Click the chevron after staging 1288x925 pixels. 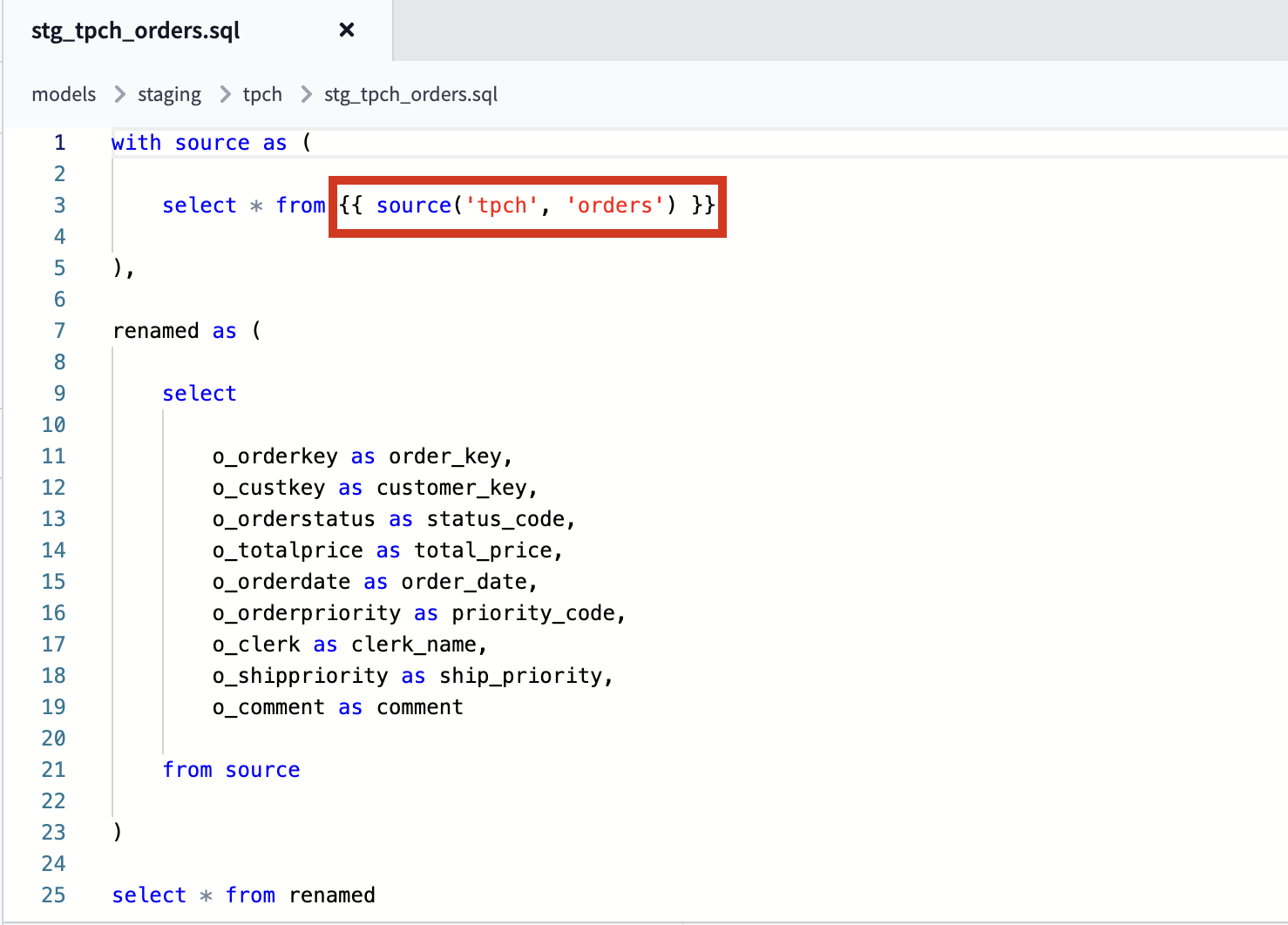(224, 94)
